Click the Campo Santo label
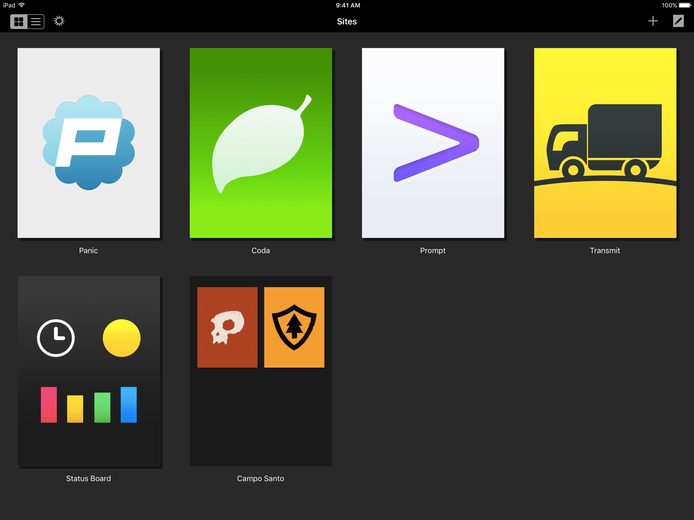Viewport: 694px width, 520px height. [261, 478]
